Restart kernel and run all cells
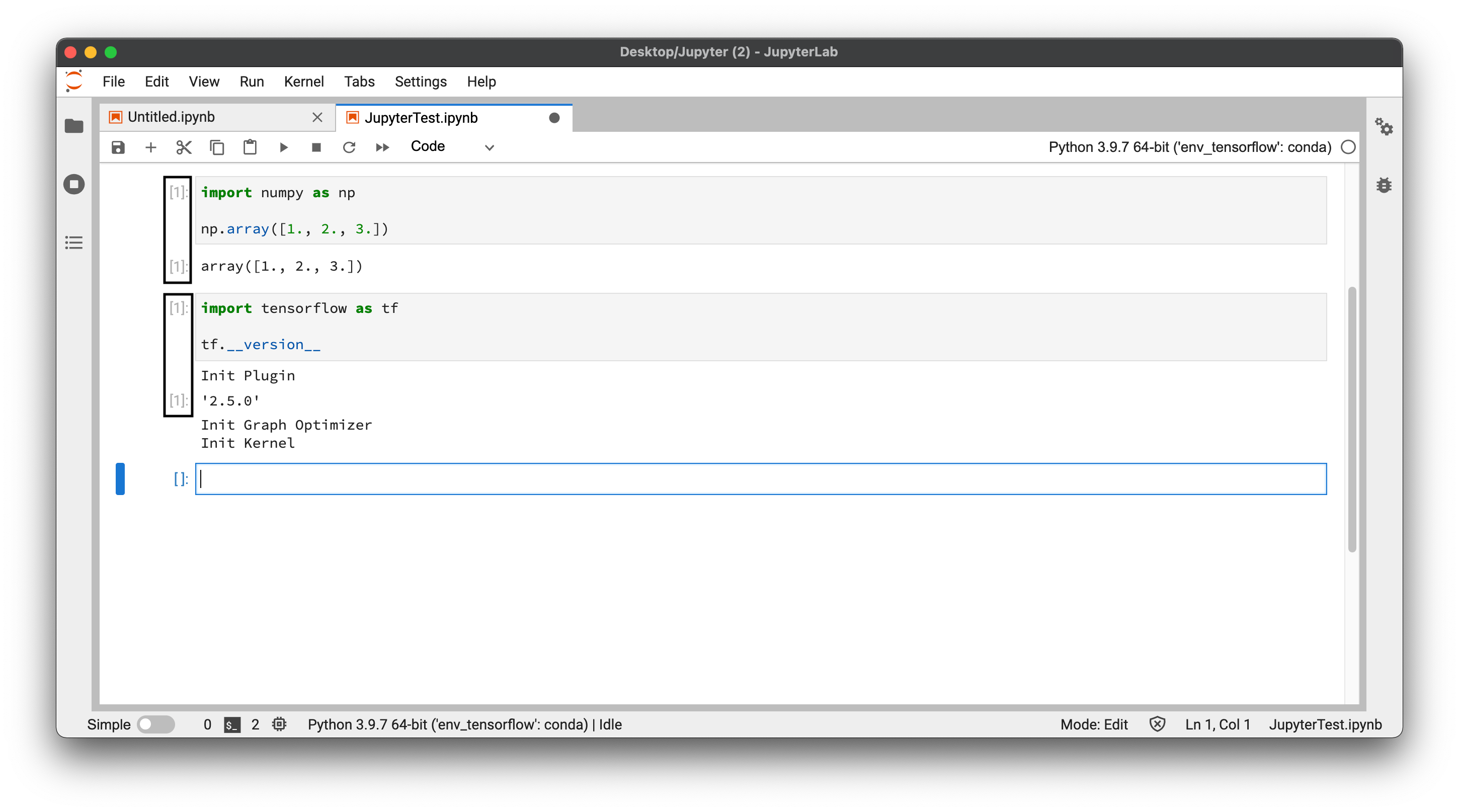This screenshot has height=812, width=1459. point(382,147)
